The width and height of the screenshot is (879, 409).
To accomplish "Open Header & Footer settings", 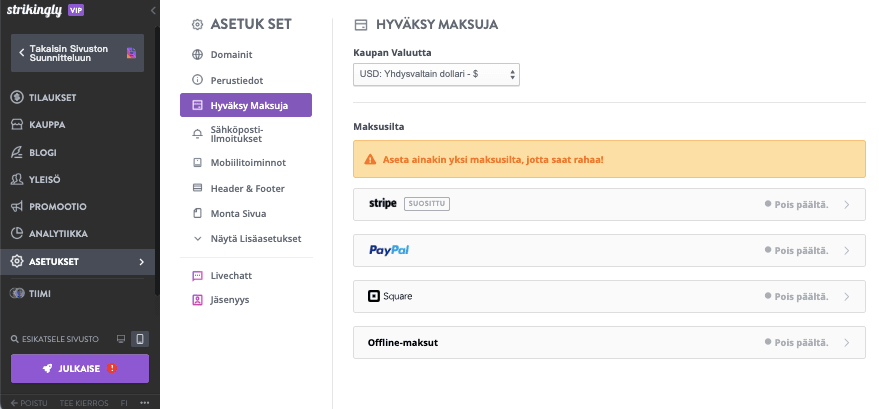I will (246, 188).
